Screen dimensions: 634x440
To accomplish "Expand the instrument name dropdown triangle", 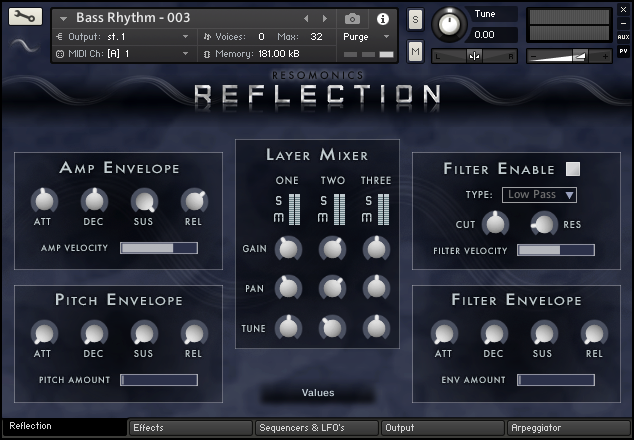I will [63, 19].
